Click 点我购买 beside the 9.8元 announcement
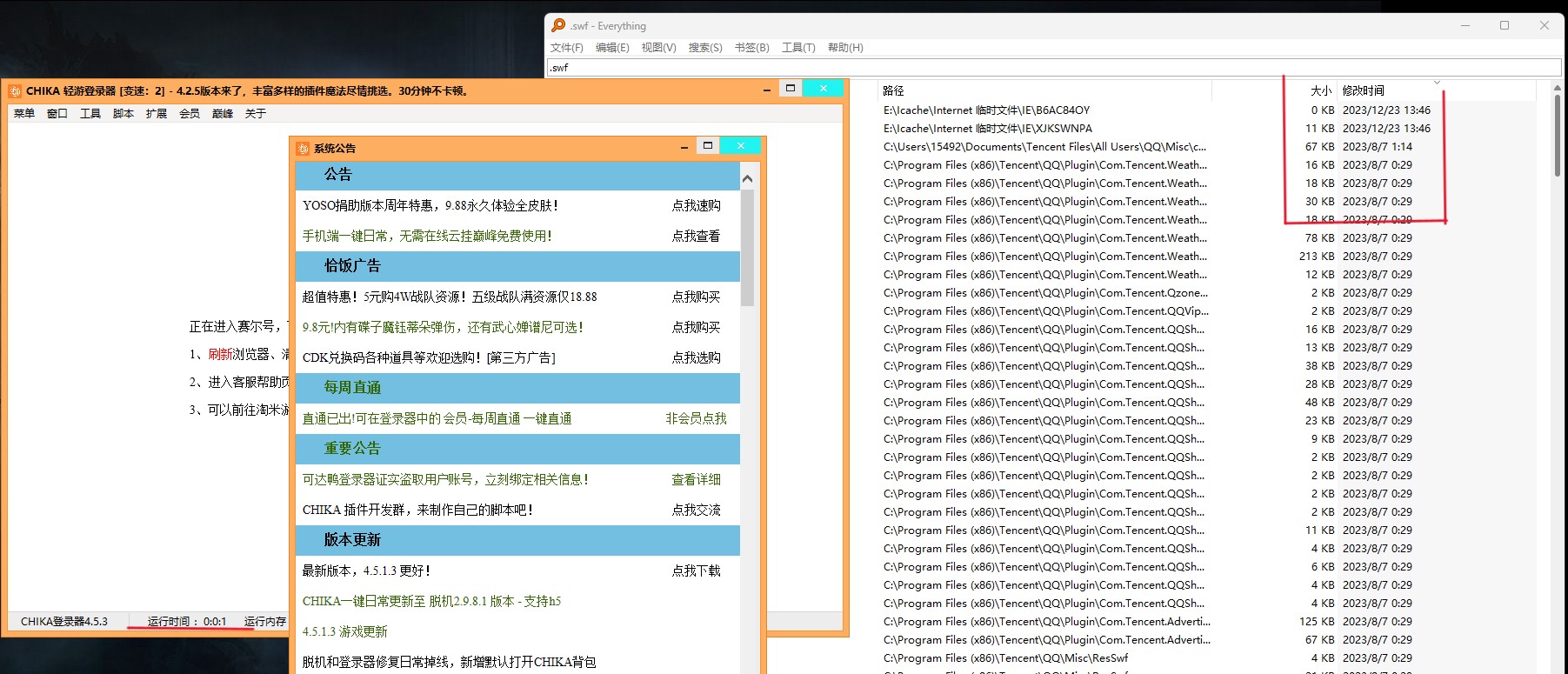 point(696,327)
